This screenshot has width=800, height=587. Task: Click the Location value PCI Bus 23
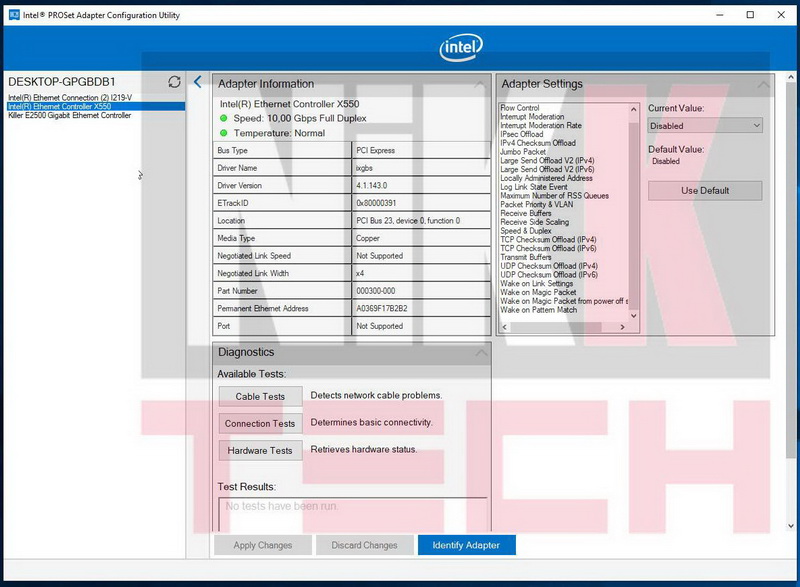tap(408, 221)
